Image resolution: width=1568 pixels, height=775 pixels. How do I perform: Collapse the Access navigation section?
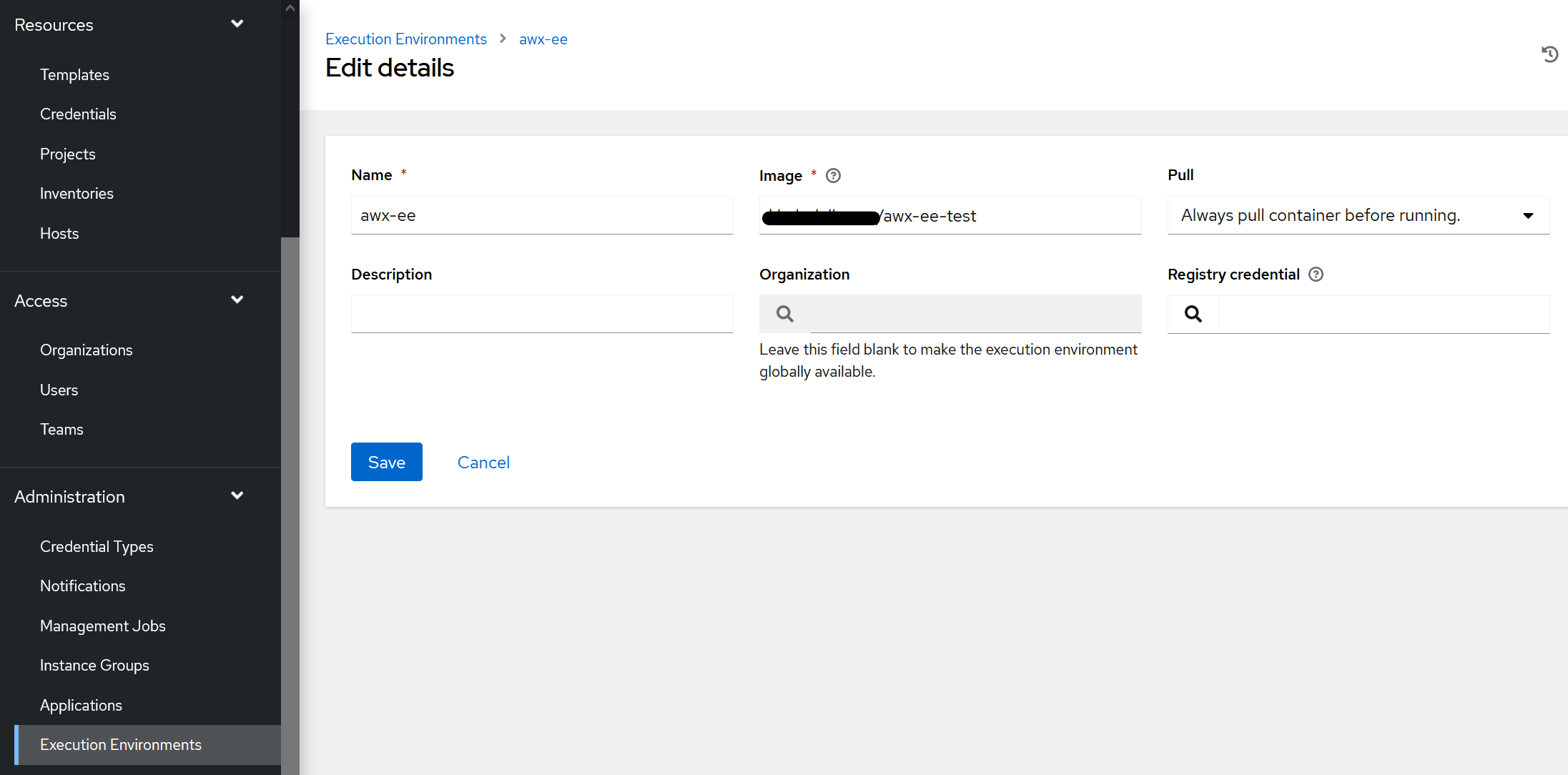(237, 300)
